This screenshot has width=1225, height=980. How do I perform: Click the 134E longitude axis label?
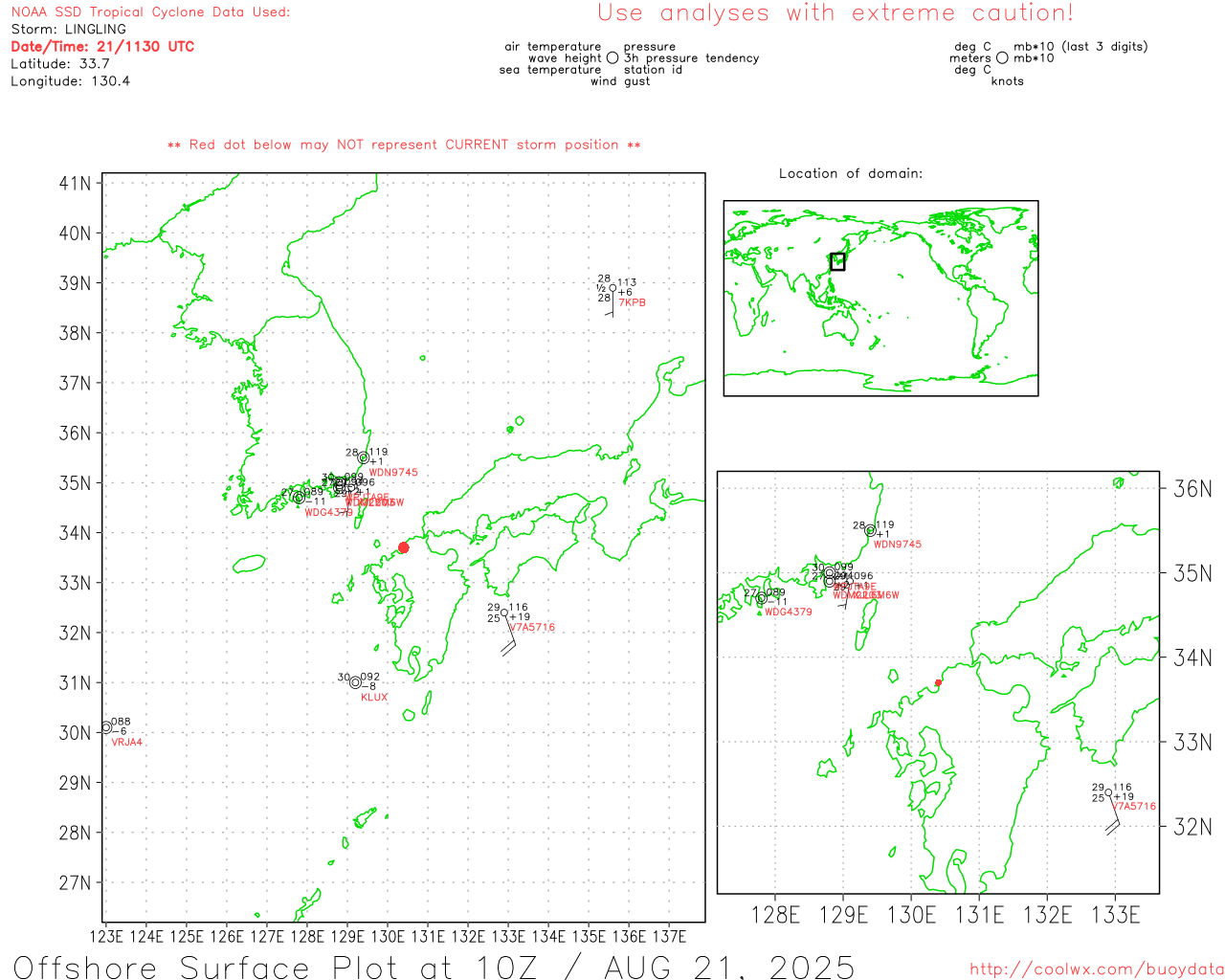pos(548,935)
